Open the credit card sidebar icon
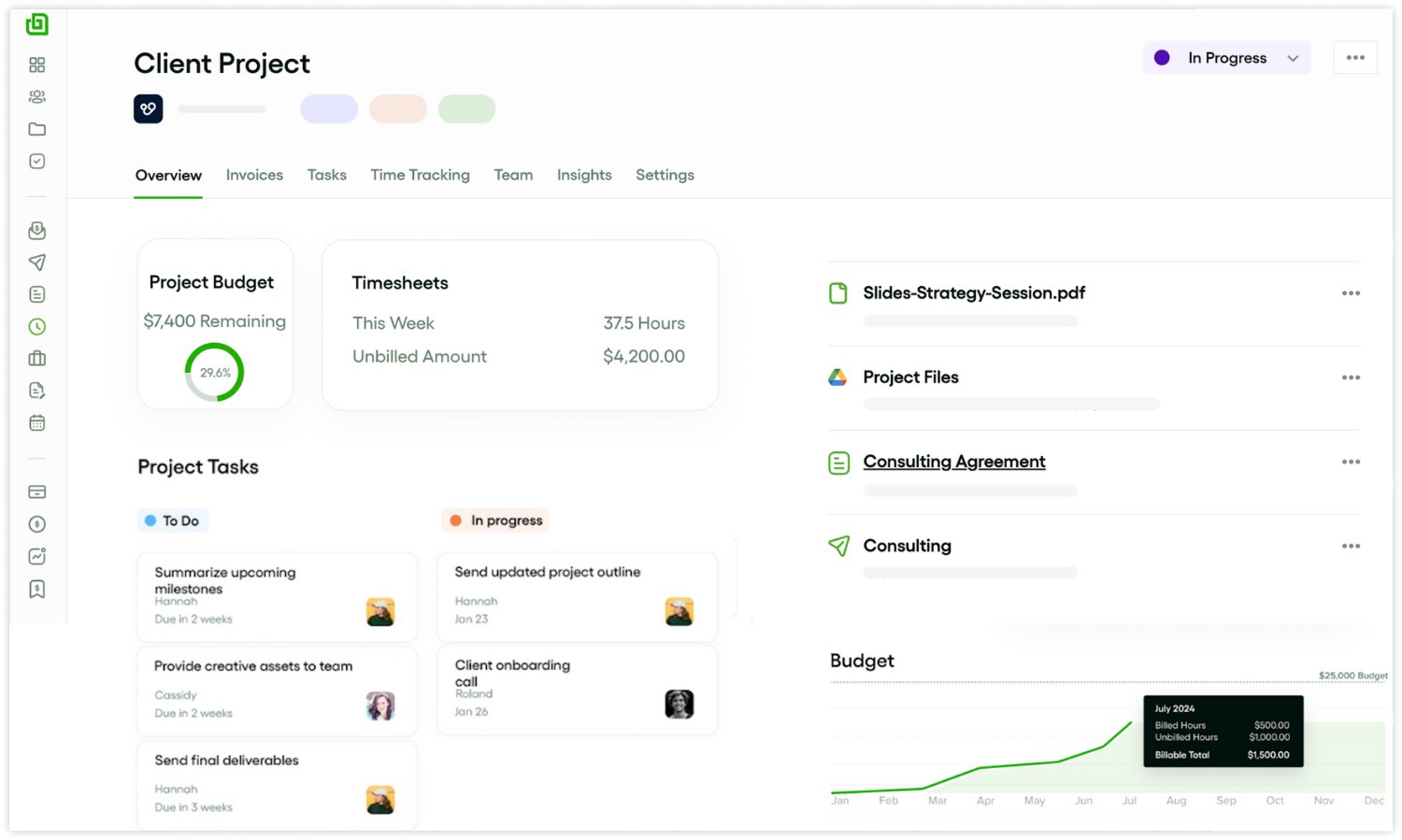The image size is (1402, 840). tap(37, 492)
